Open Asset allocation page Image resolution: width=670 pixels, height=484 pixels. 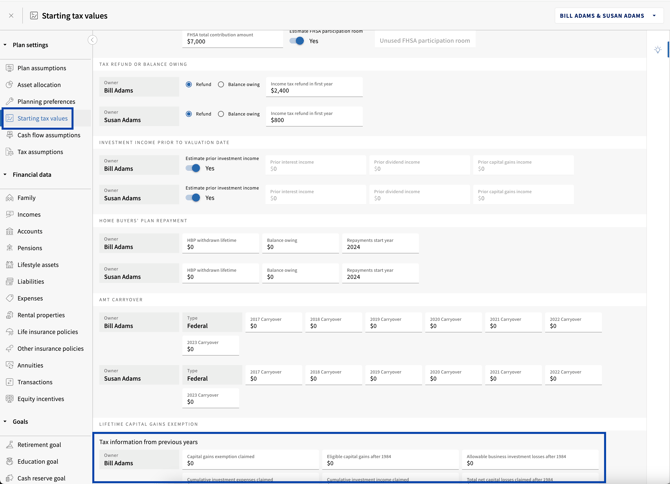(x=39, y=85)
